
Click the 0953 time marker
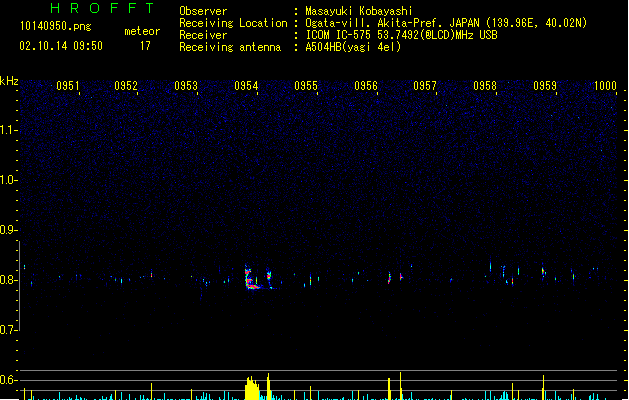tap(186, 86)
